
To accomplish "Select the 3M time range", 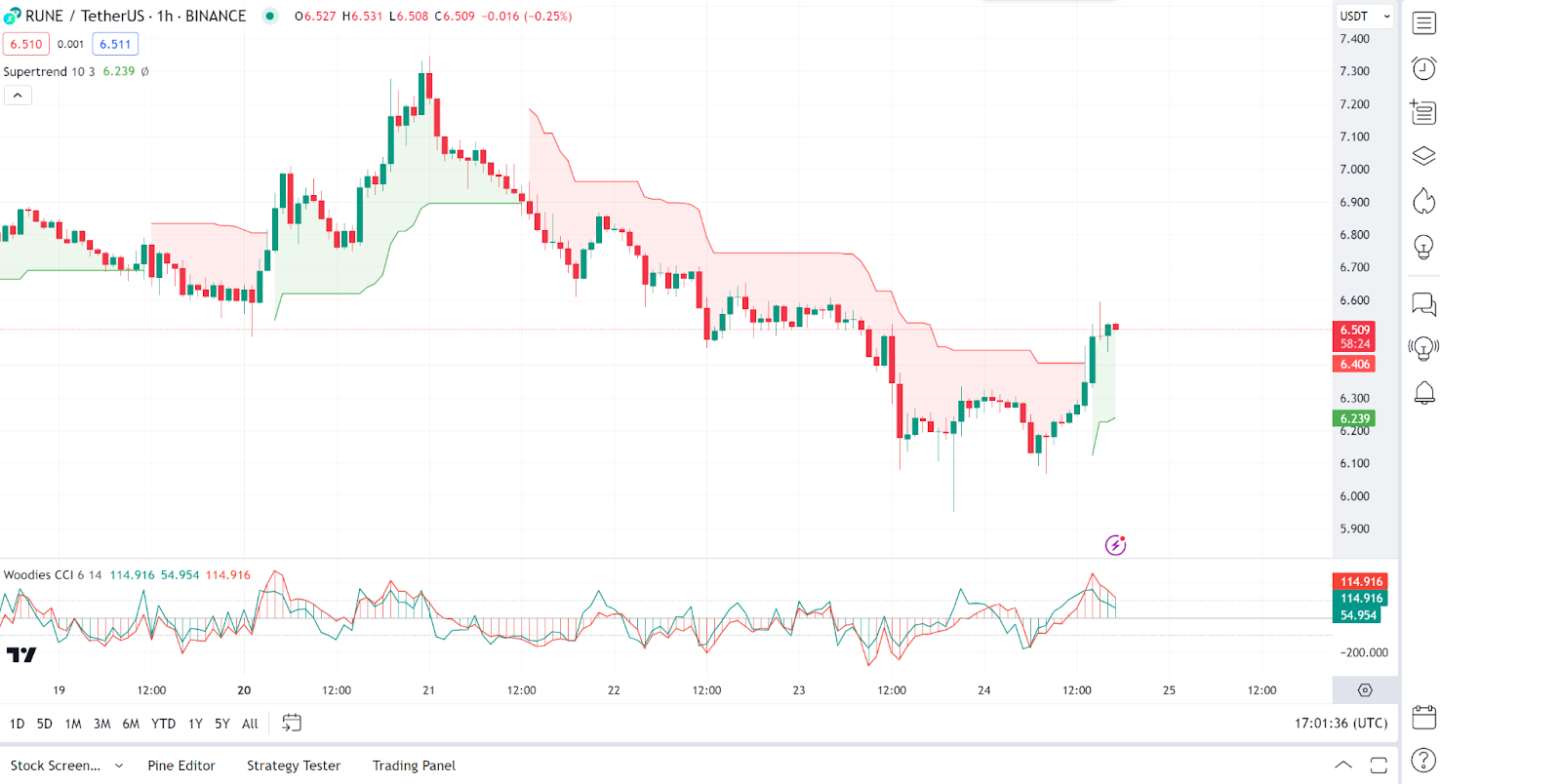I will coord(101,724).
